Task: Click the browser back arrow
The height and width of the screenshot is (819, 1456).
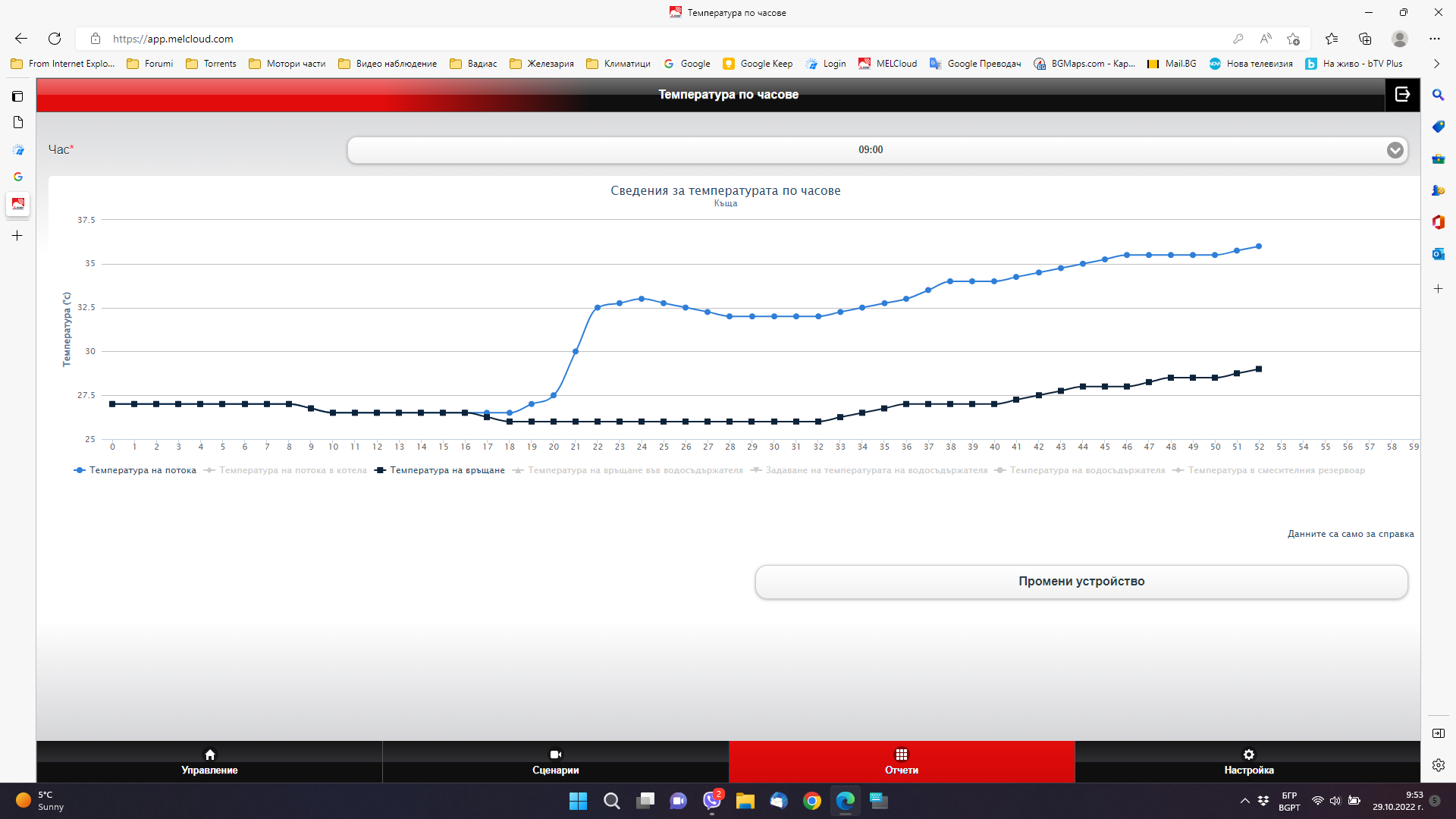Action: pyautogui.click(x=21, y=39)
